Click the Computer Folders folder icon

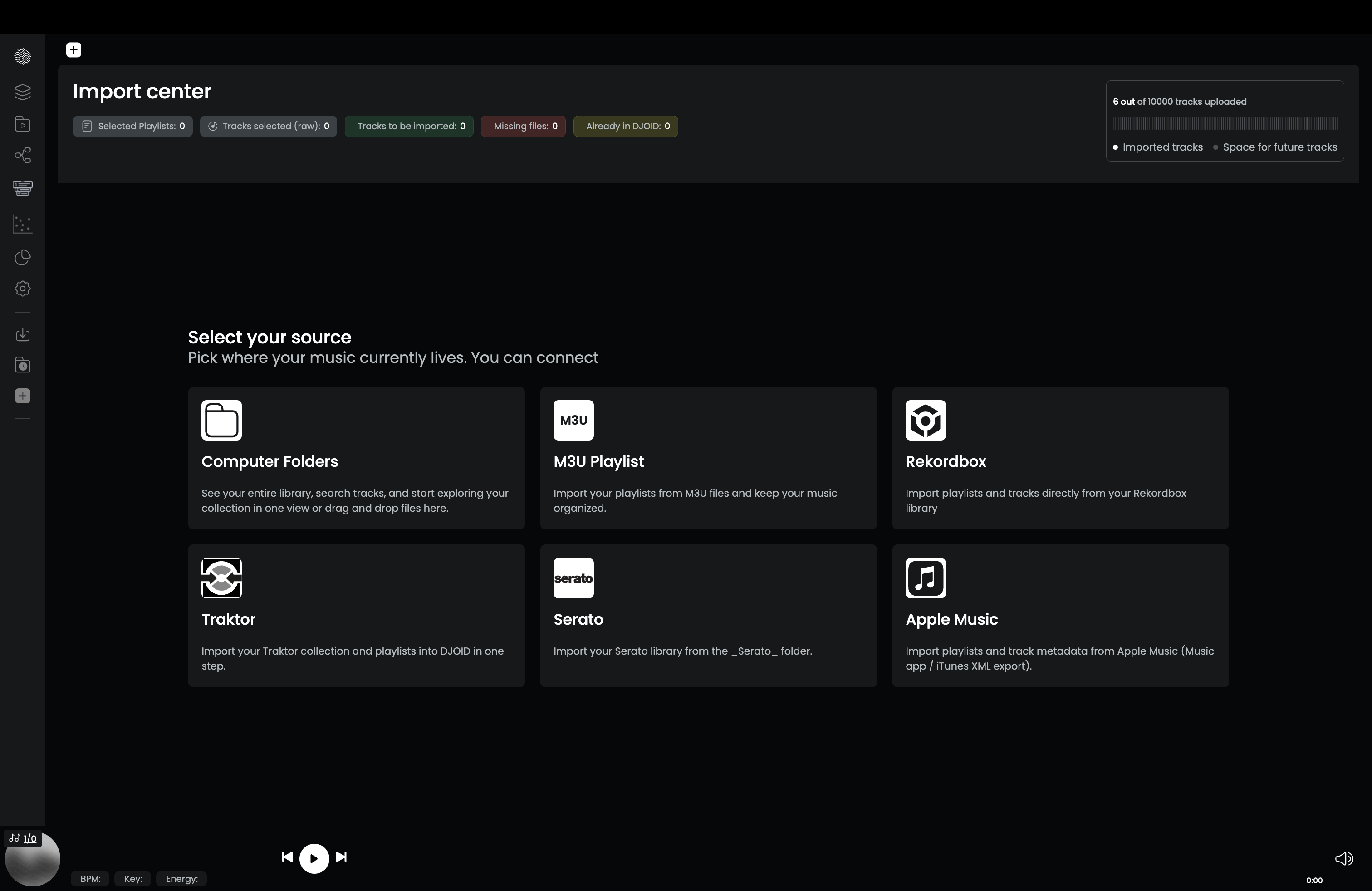(x=221, y=420)
